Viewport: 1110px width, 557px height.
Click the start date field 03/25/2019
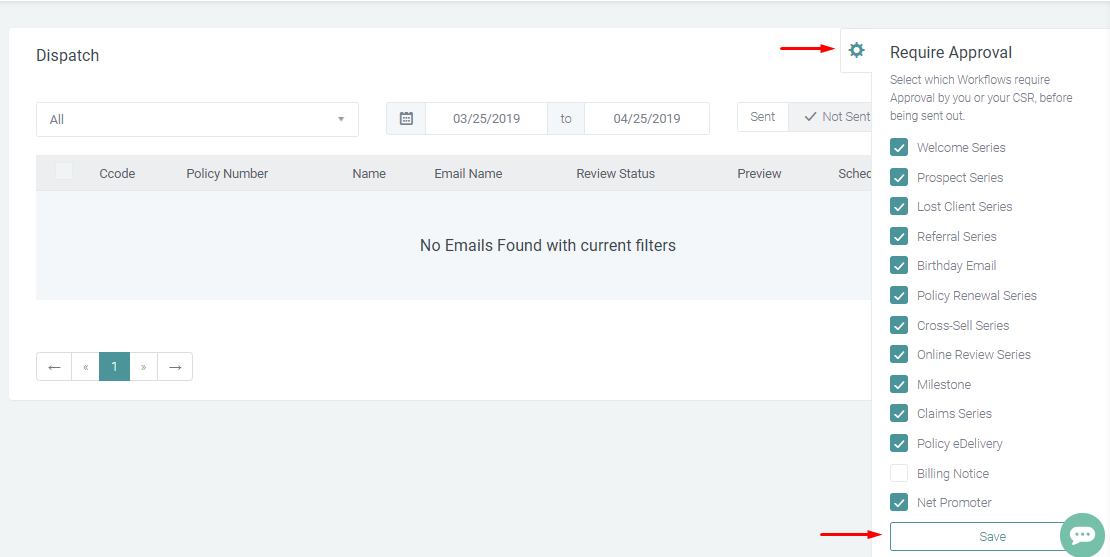point(486,118)
